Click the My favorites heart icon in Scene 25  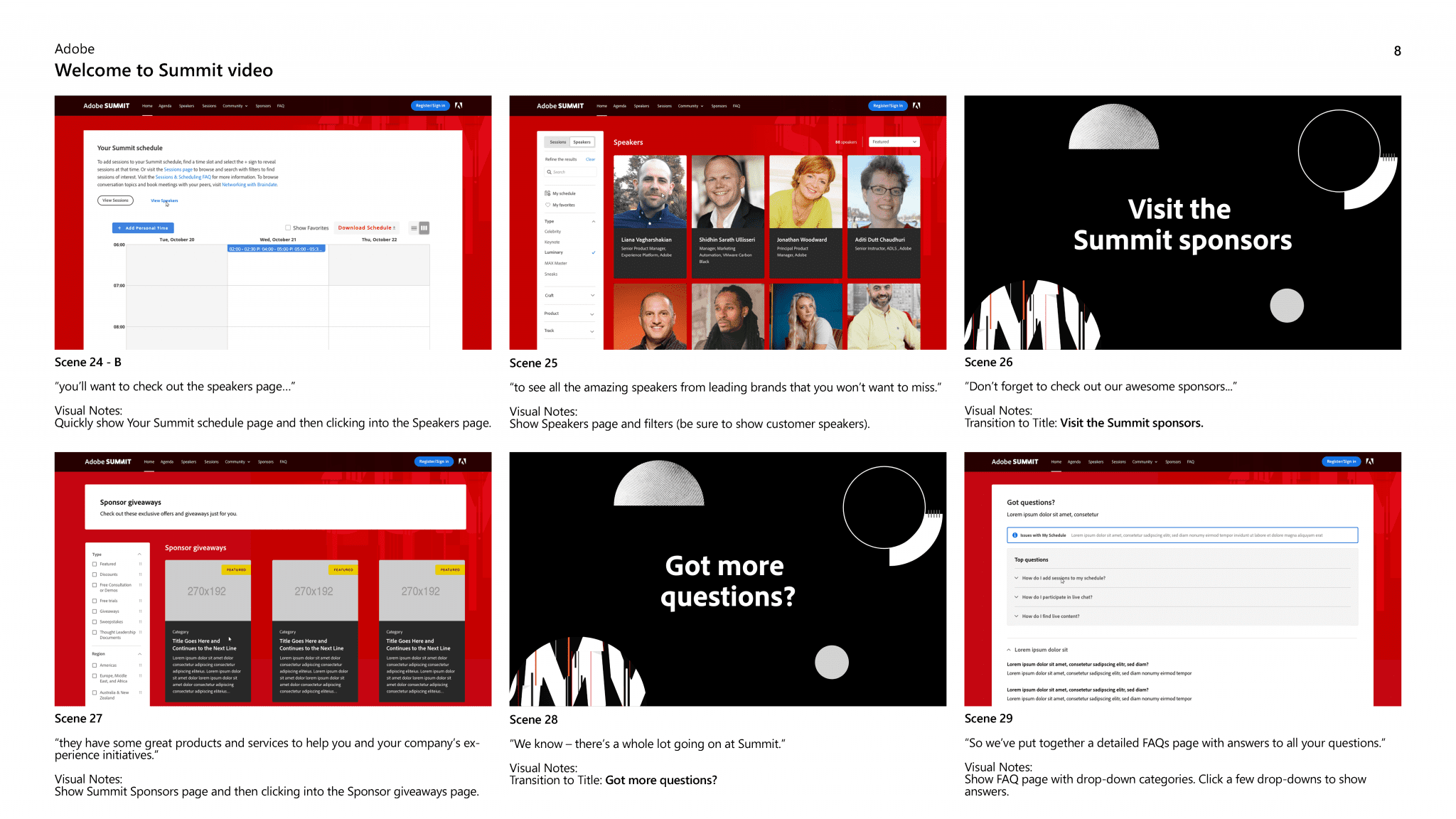[x=547, y=205]
